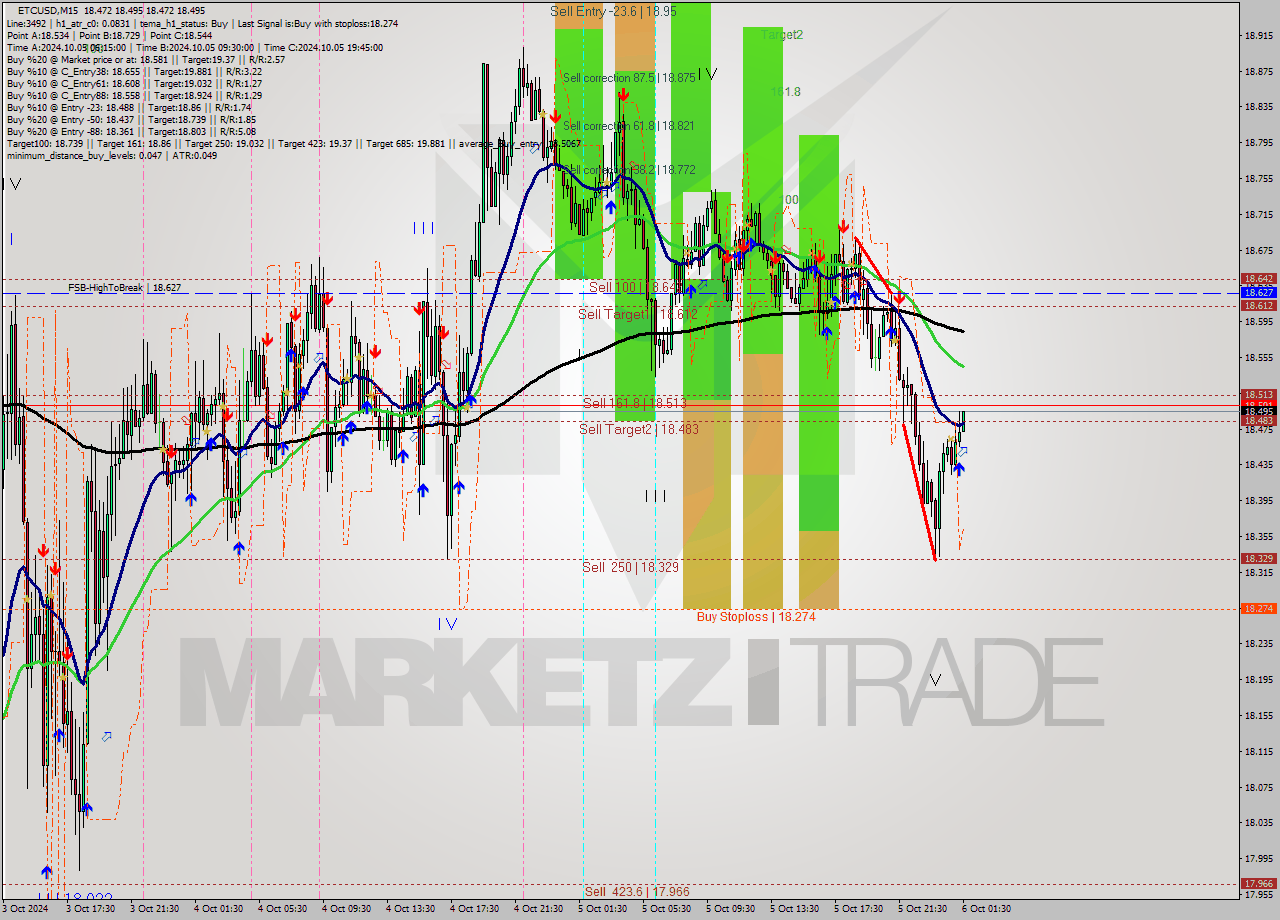This screenshot has width=1280, height=920.
Task: Click the '3 Oct 2024' time axis label
Action: 25,909
